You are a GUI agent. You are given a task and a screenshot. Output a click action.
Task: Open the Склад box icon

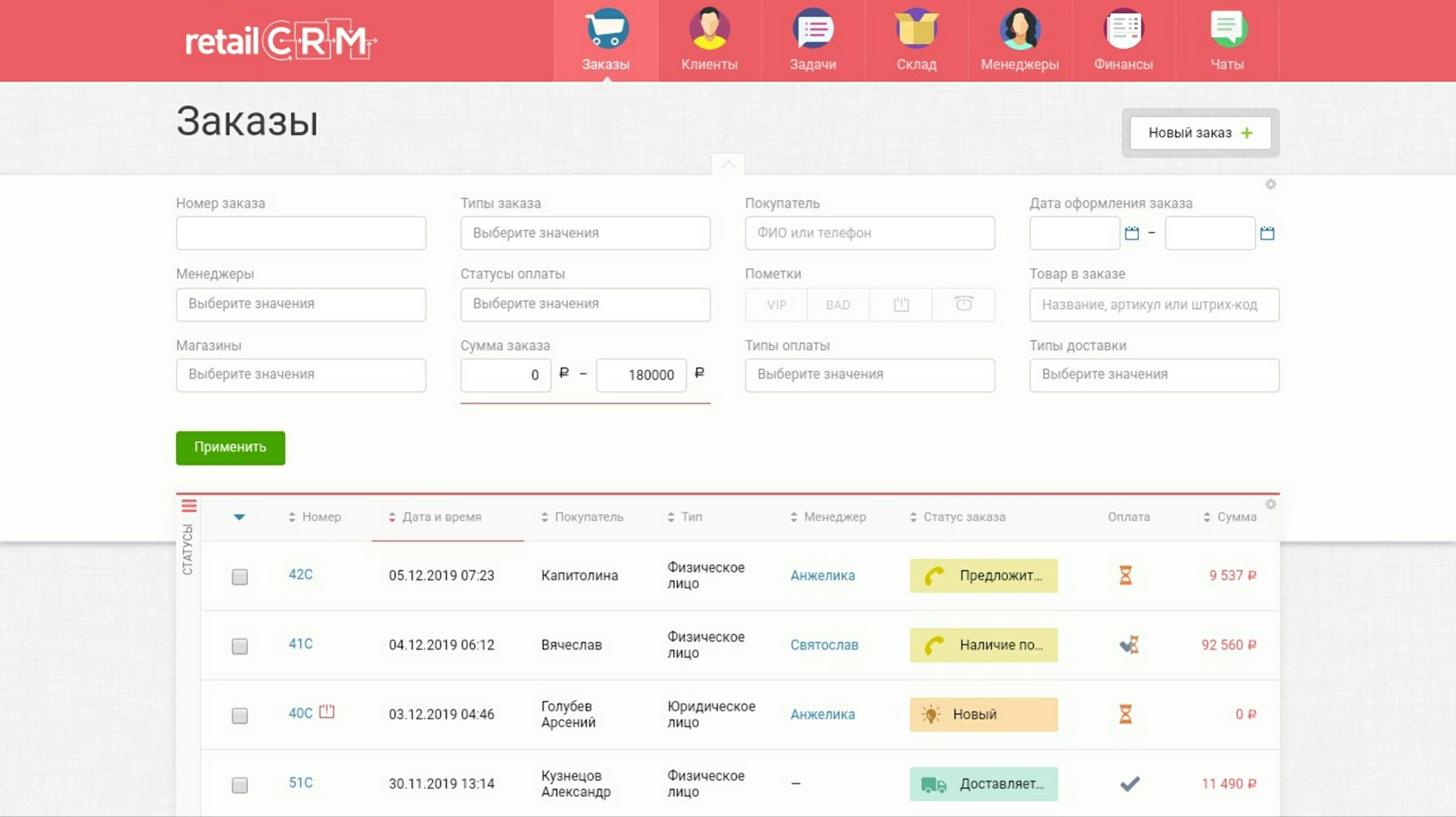pos(916,28)
